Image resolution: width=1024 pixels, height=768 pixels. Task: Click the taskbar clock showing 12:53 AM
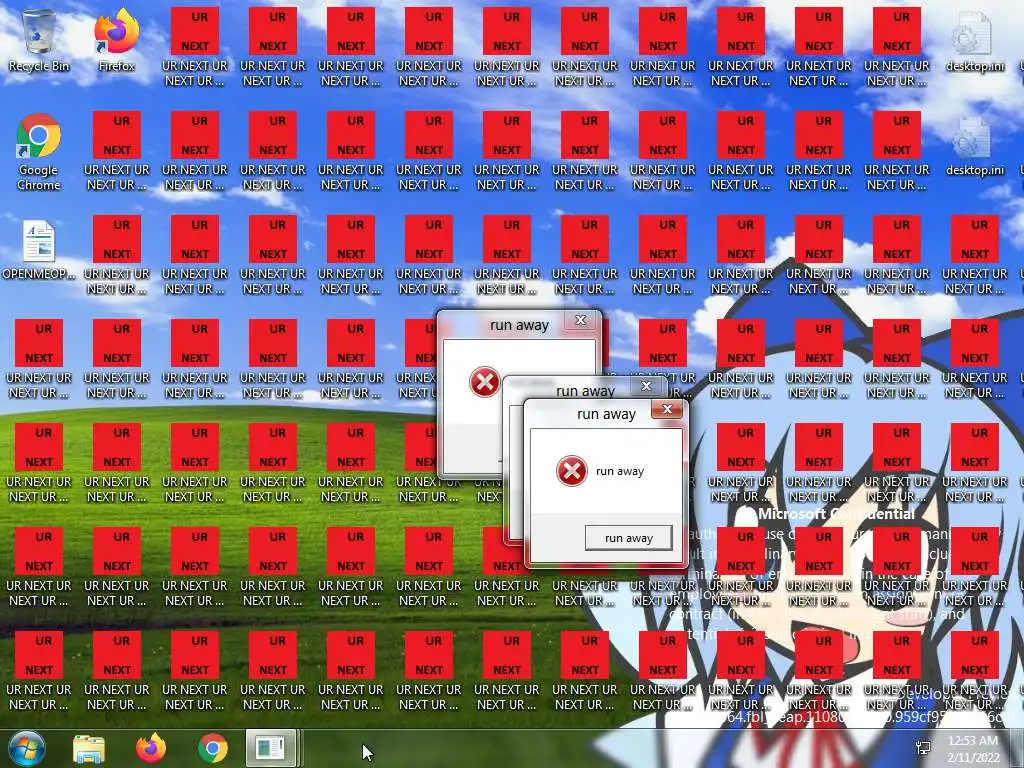pos(973,749)
